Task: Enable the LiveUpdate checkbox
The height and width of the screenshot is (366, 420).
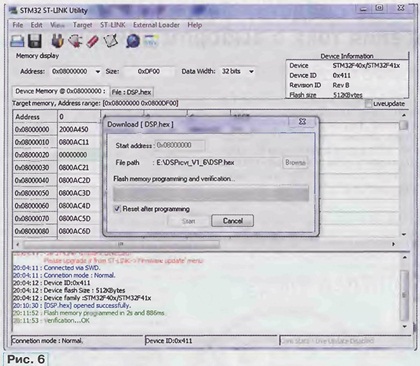Action: (368, 104)
